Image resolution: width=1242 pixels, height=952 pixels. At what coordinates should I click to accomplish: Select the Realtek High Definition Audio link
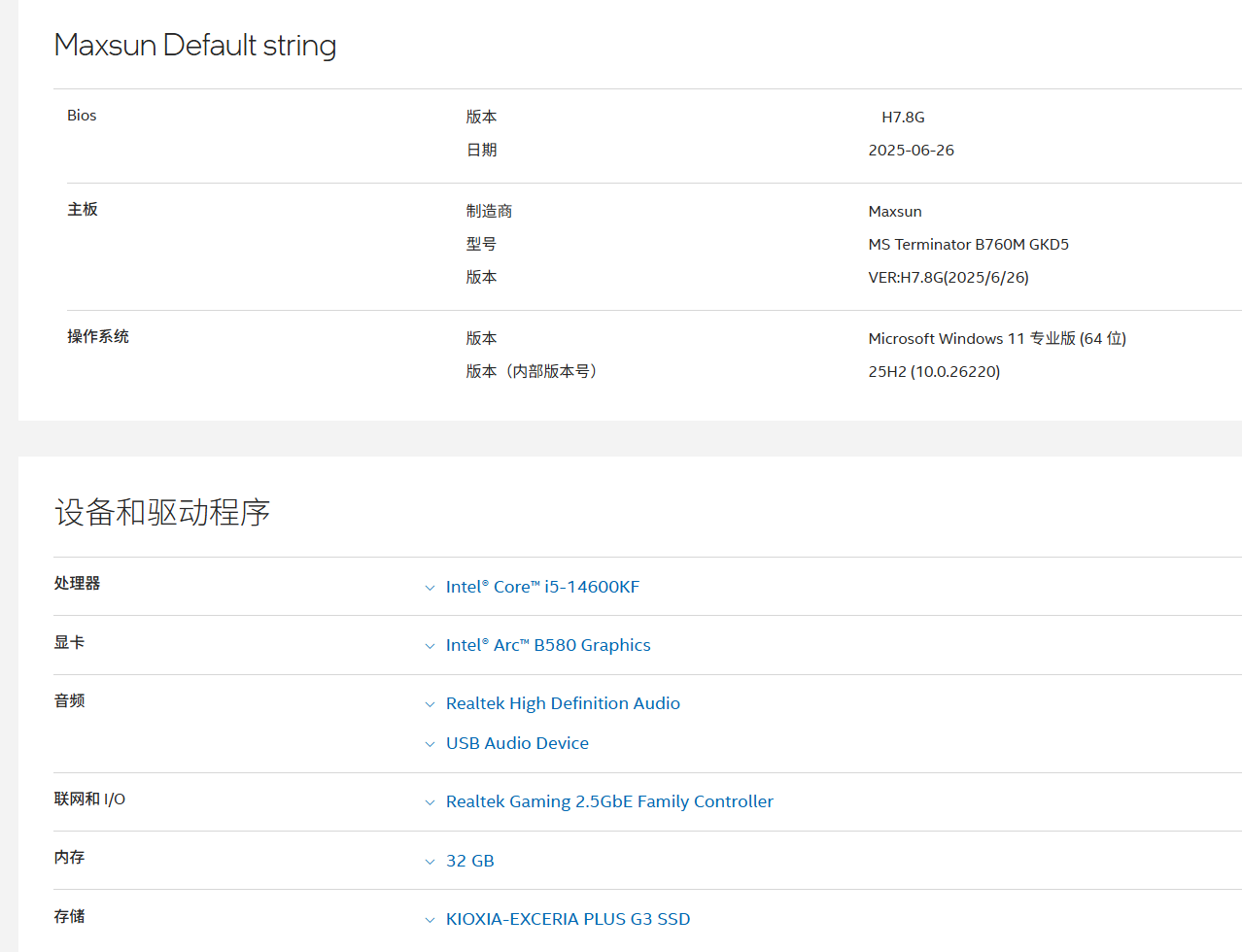point(563,703)
